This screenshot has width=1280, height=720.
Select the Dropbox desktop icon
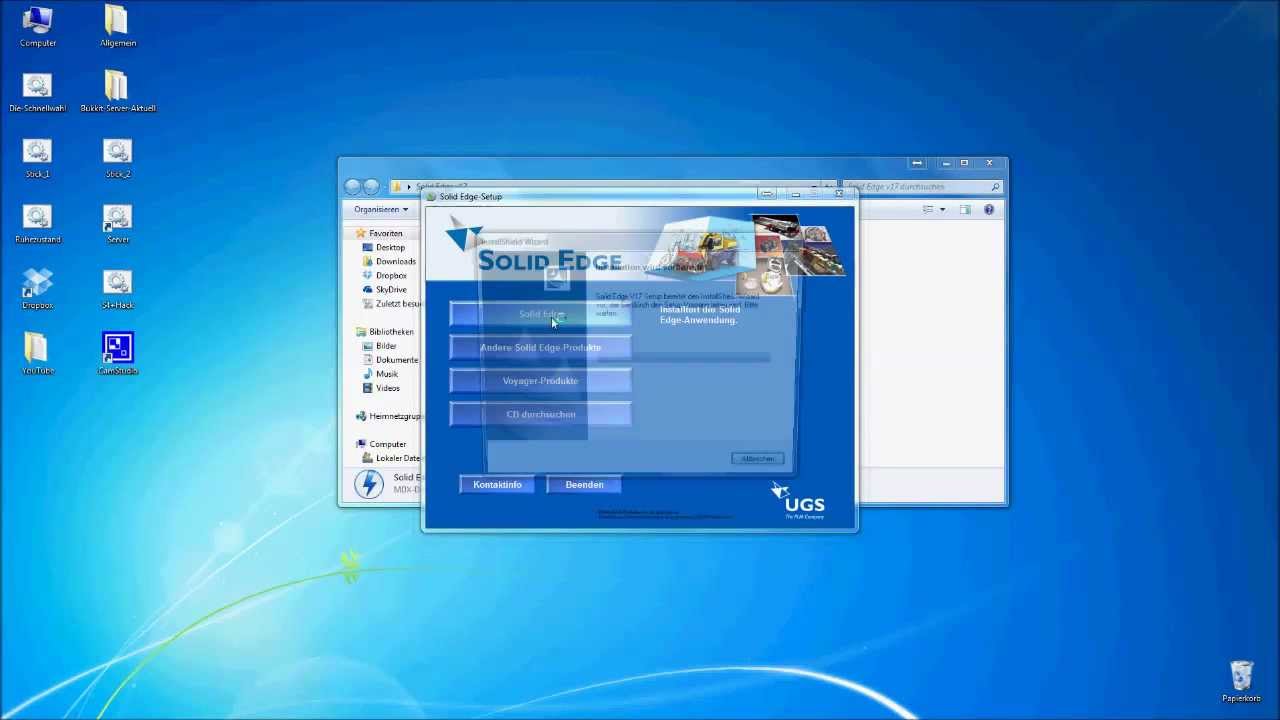(38, 288)
